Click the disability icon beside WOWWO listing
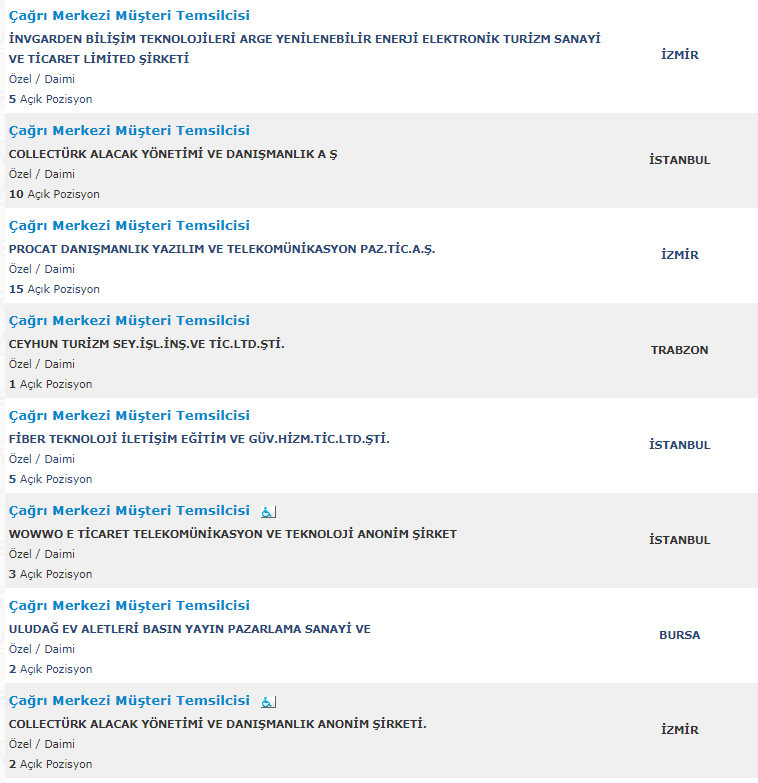 pyautogui.click(x=269, y=511)
